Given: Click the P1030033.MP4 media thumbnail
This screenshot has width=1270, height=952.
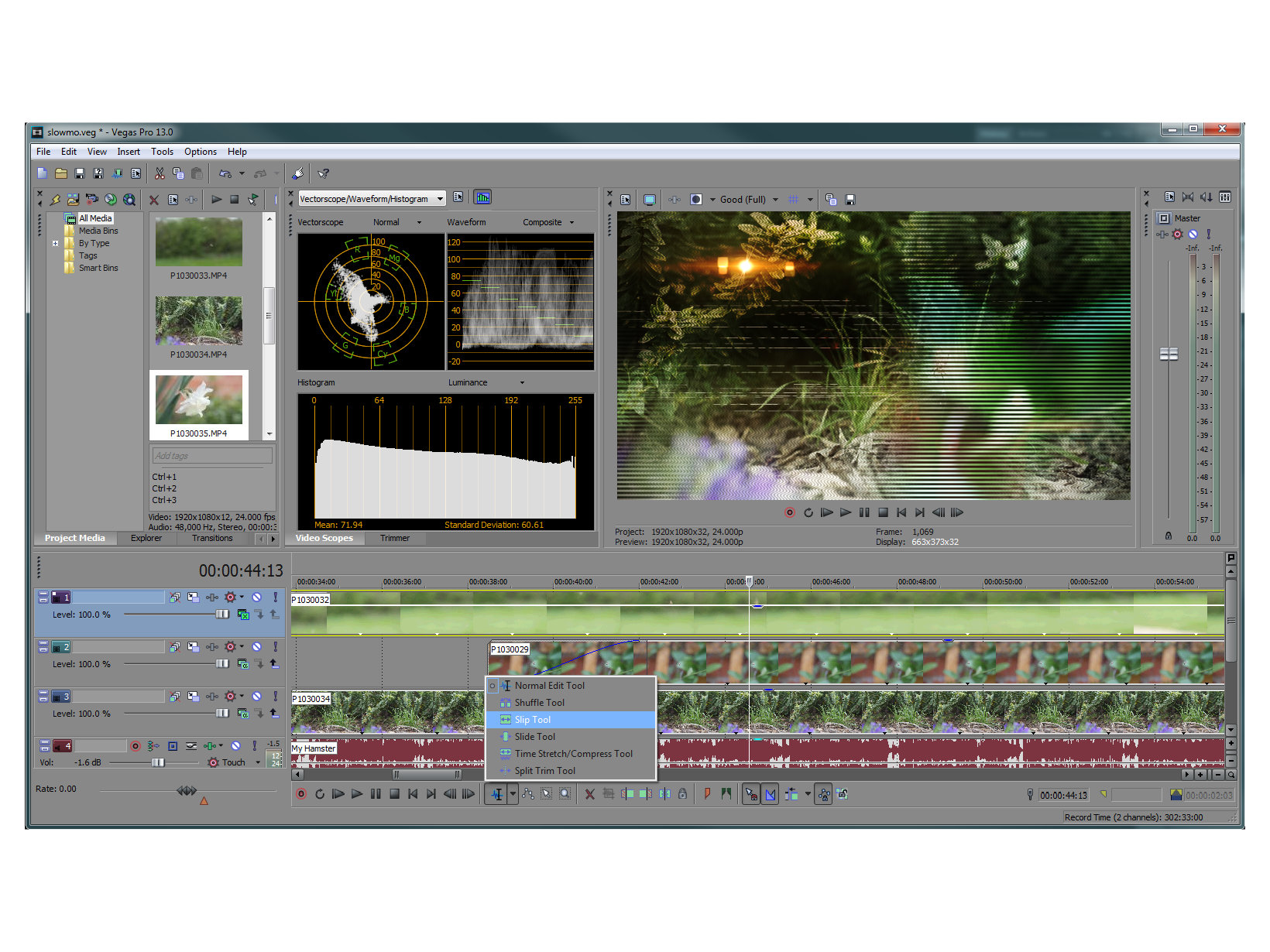Looking at the screenshot, I should click(199, 242).
